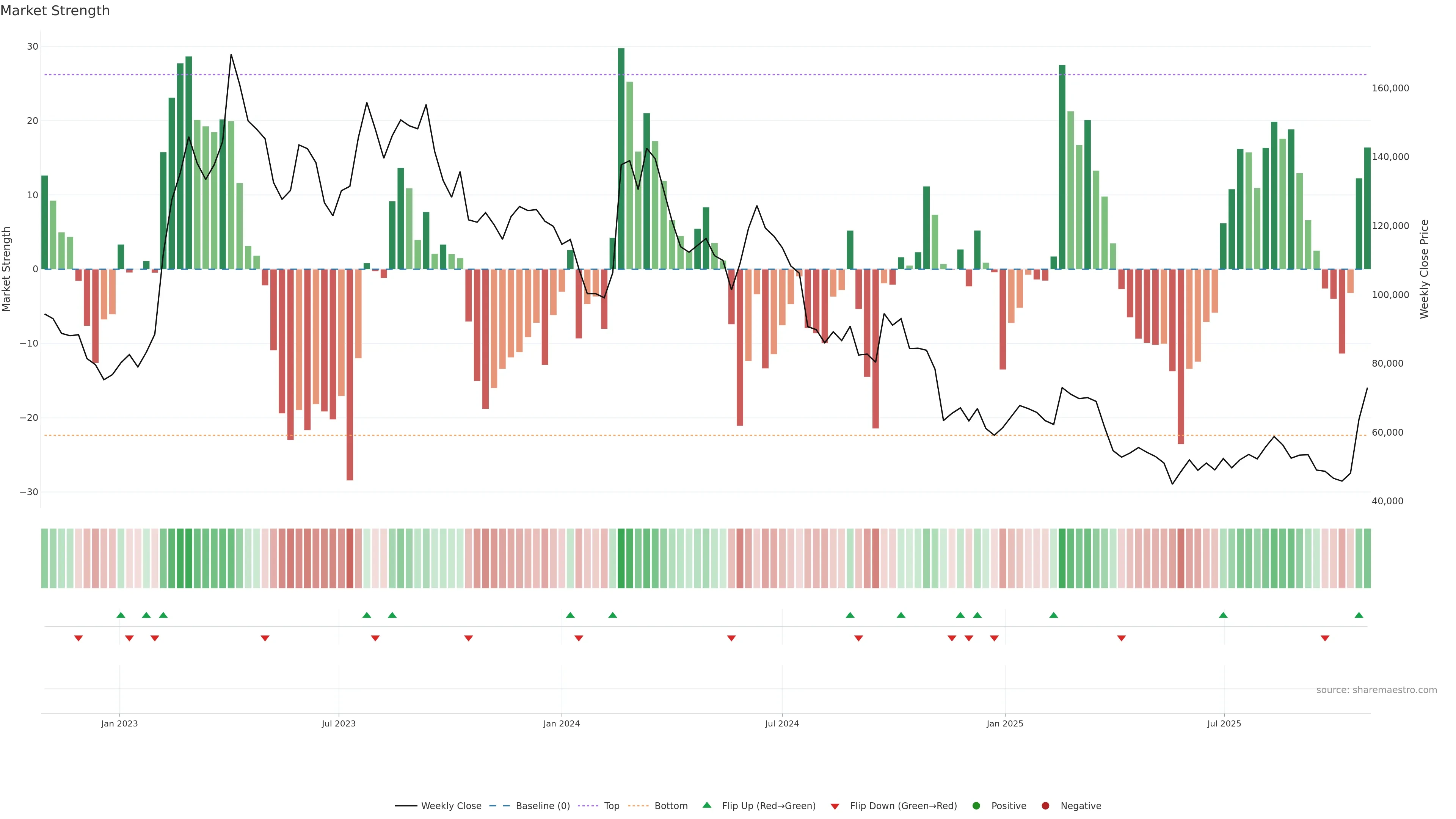Click the dark red Negative legend dot
The image size is (1456, 819).
click(1045, 805)
